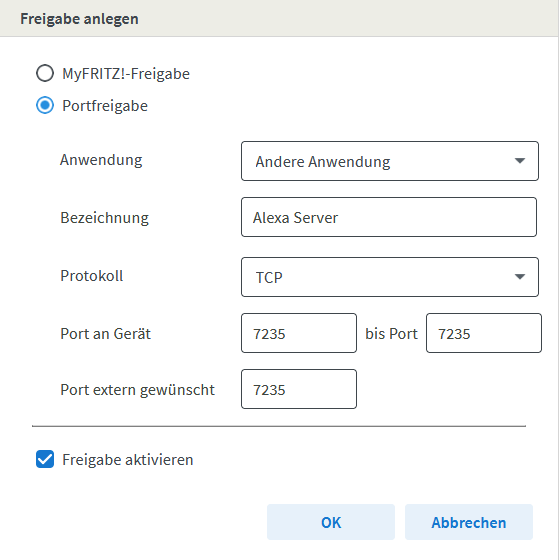Click the bis Port end field
The width and height of the screenshot is (559, 560).
tap(484, 333)
